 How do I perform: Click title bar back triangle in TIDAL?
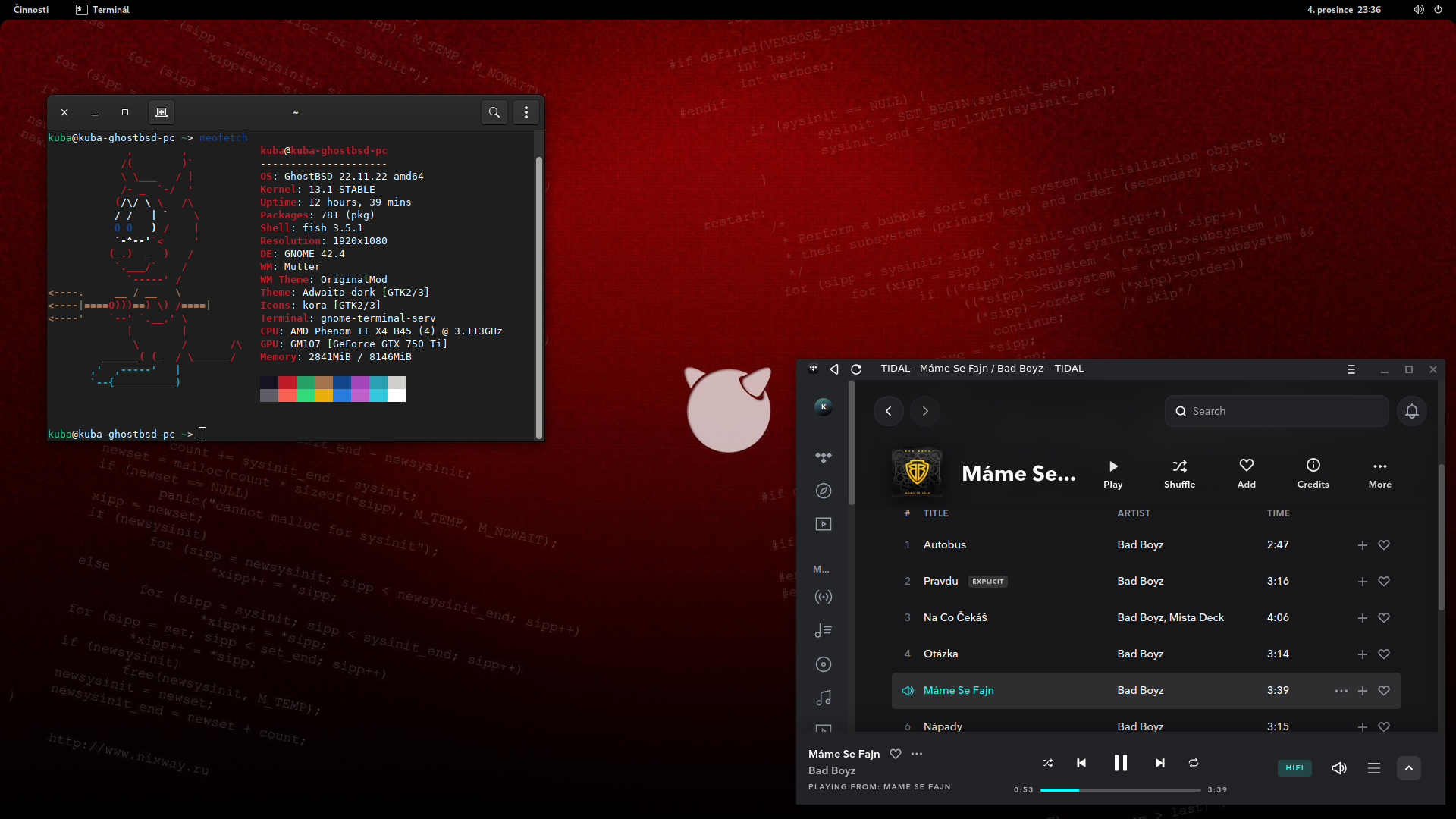(x=834, y=369)
